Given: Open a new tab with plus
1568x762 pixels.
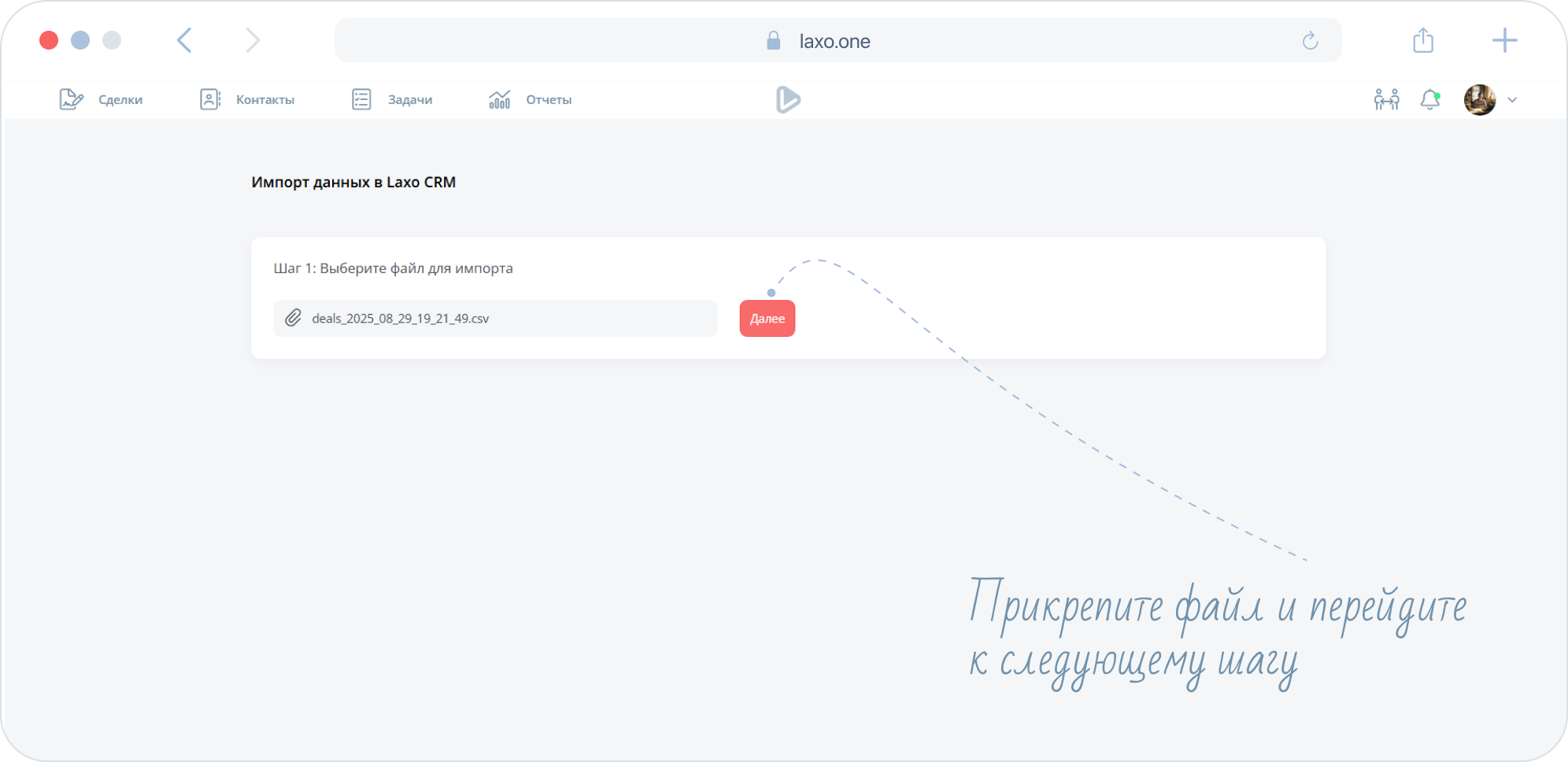Looking at the screenshot, I should click(x=1504, y=40).
